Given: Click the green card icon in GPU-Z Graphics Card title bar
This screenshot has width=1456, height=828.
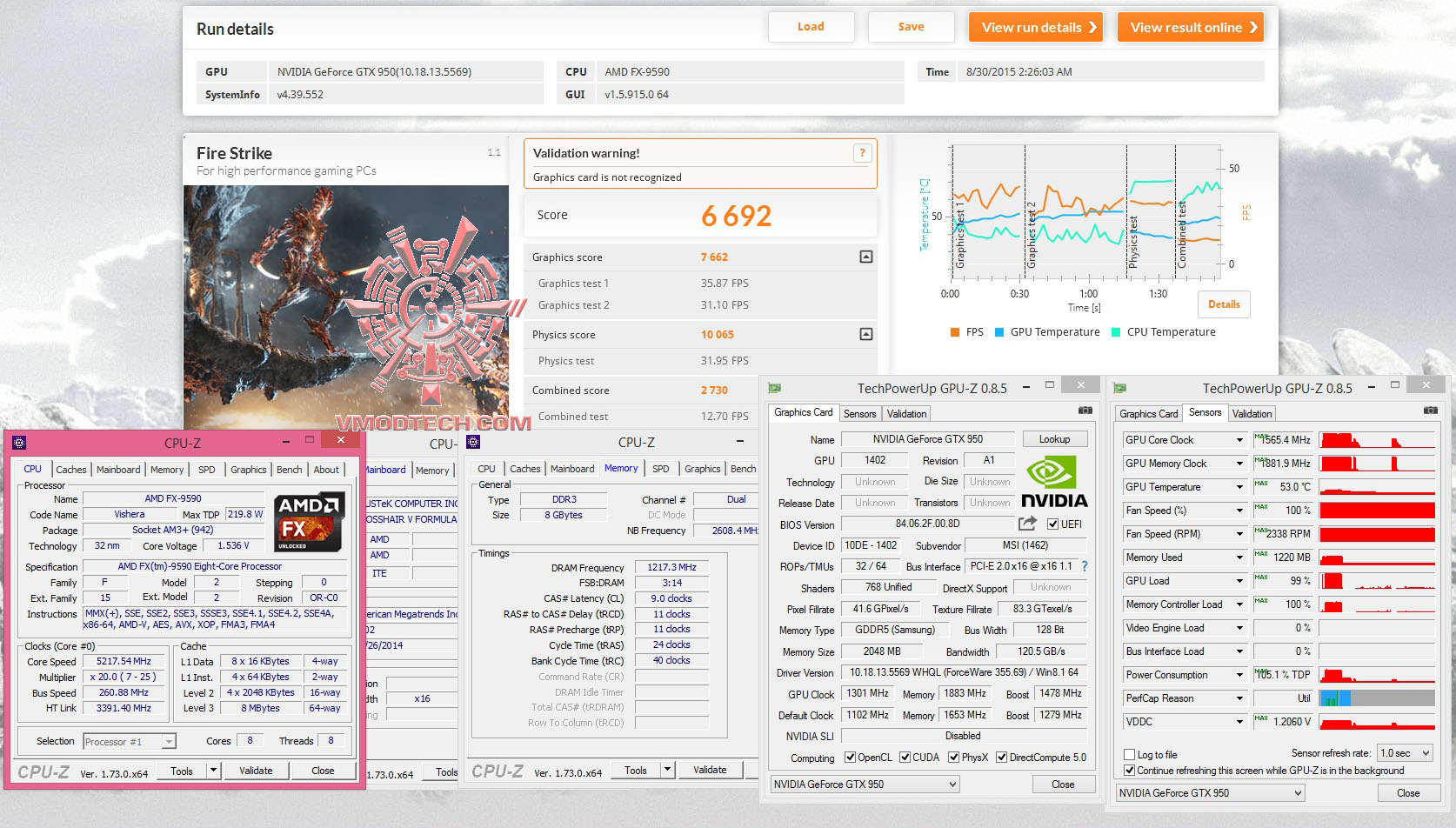Looking at the screenshot, I should point(774,388).
